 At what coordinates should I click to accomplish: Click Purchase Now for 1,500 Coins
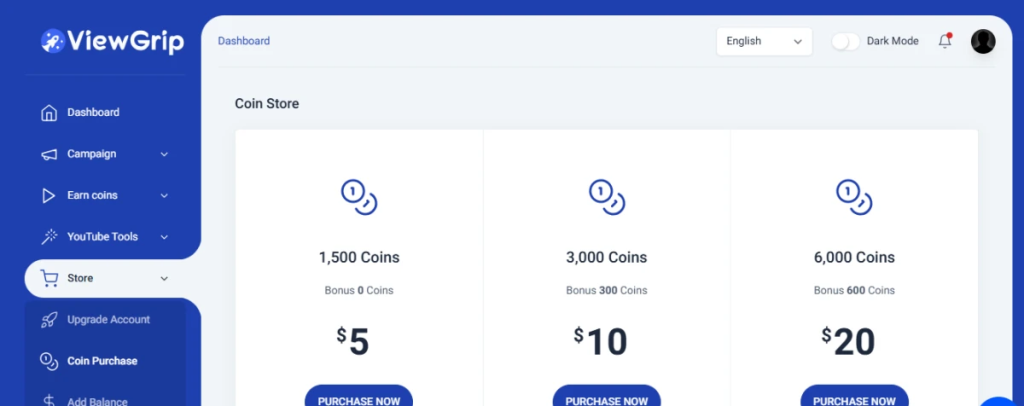pyautogui.click(x=359, y=396)
